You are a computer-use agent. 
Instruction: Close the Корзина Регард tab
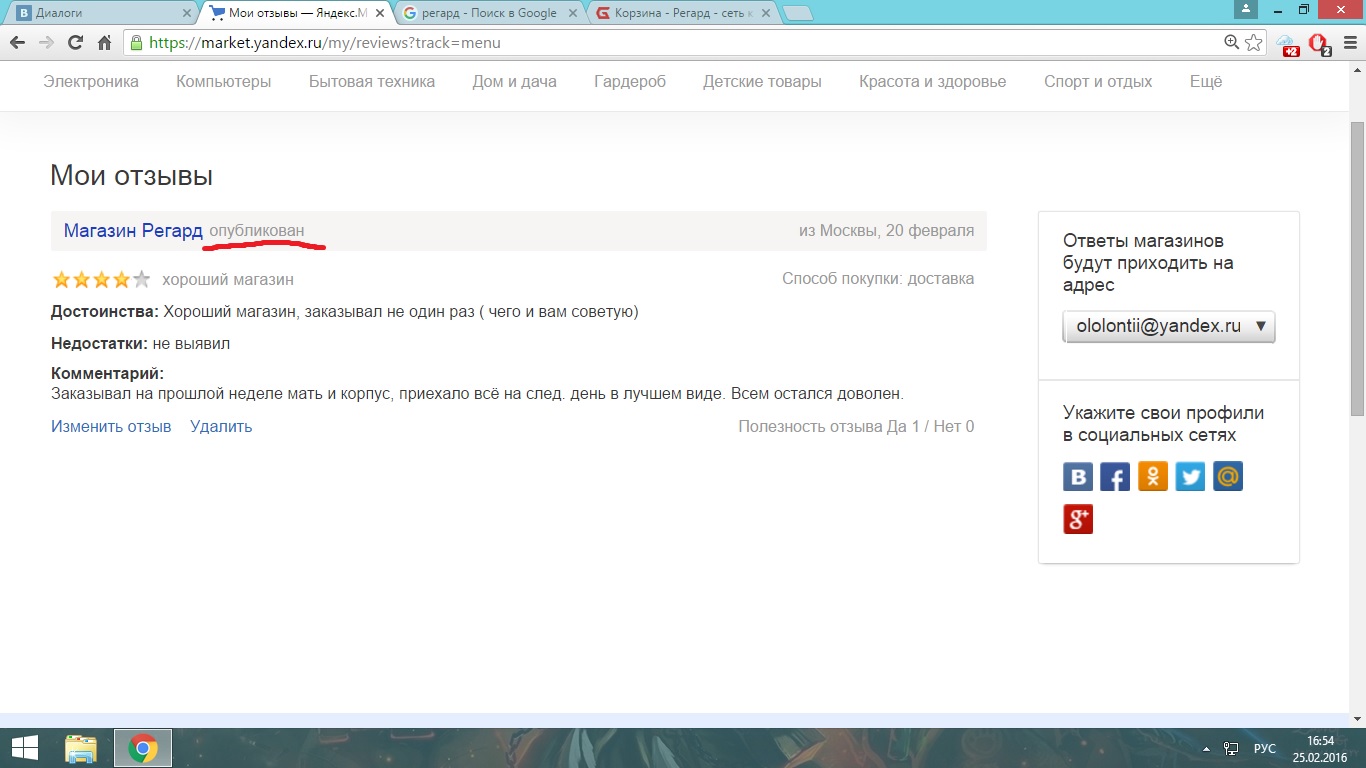point(766,13)
